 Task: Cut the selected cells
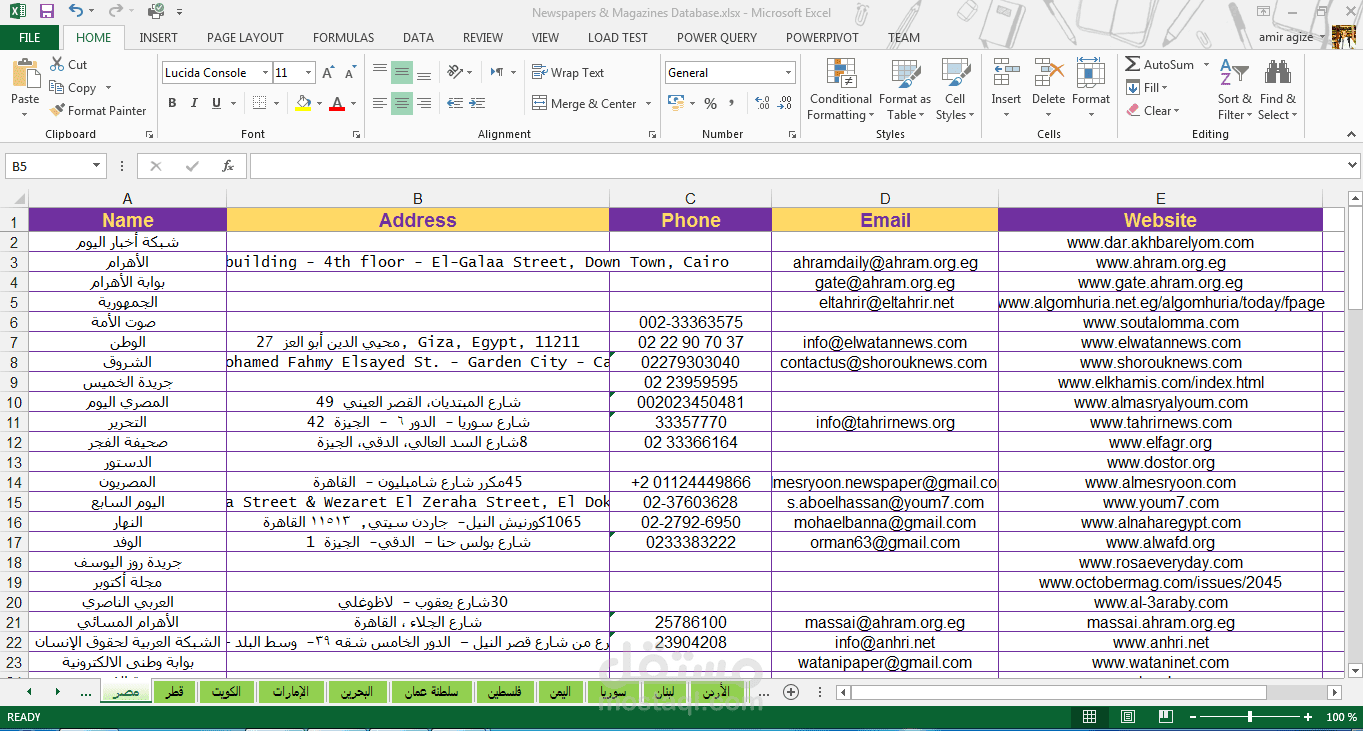tap(69, 64)
